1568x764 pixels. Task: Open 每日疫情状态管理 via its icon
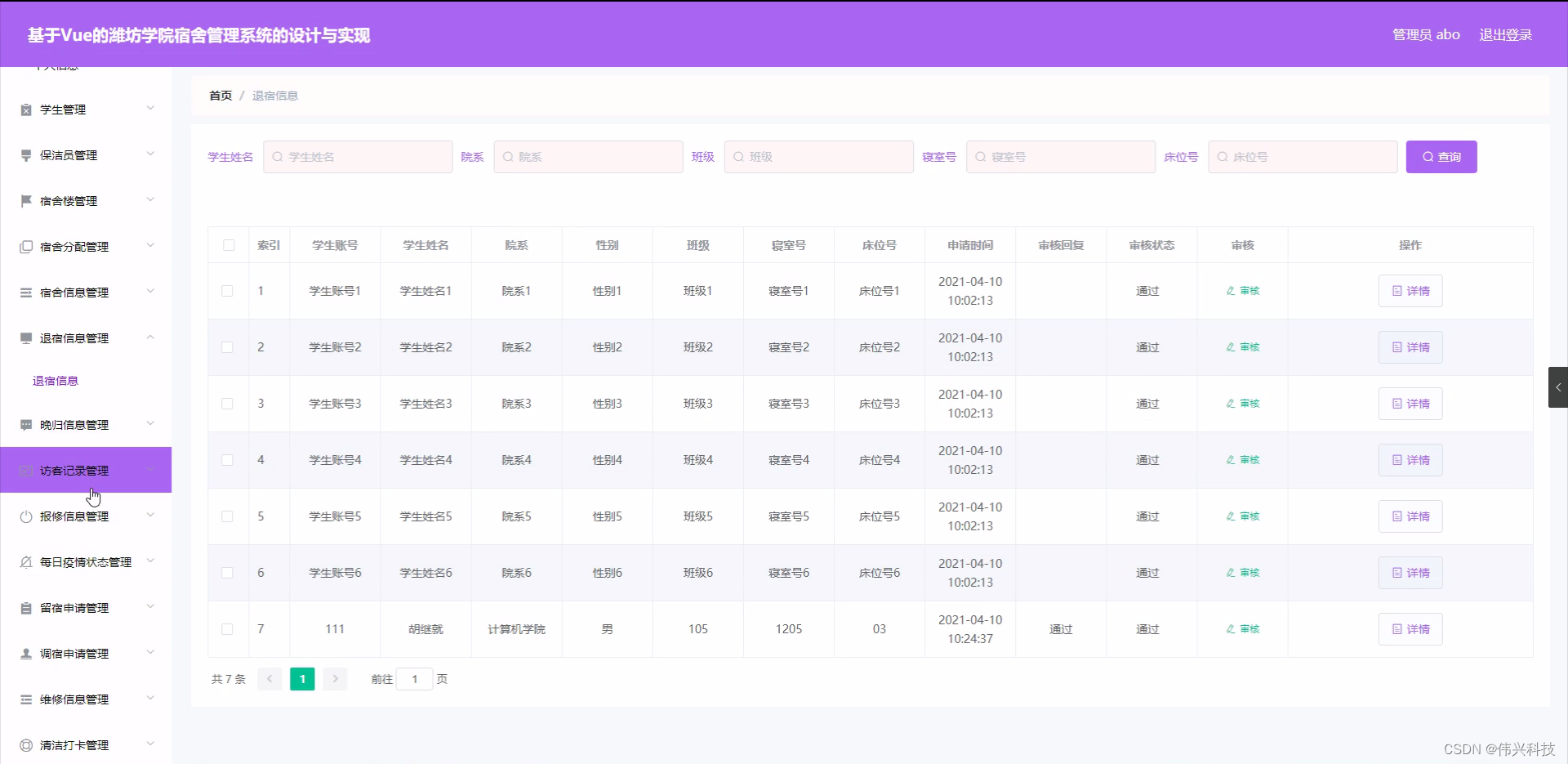25,561
